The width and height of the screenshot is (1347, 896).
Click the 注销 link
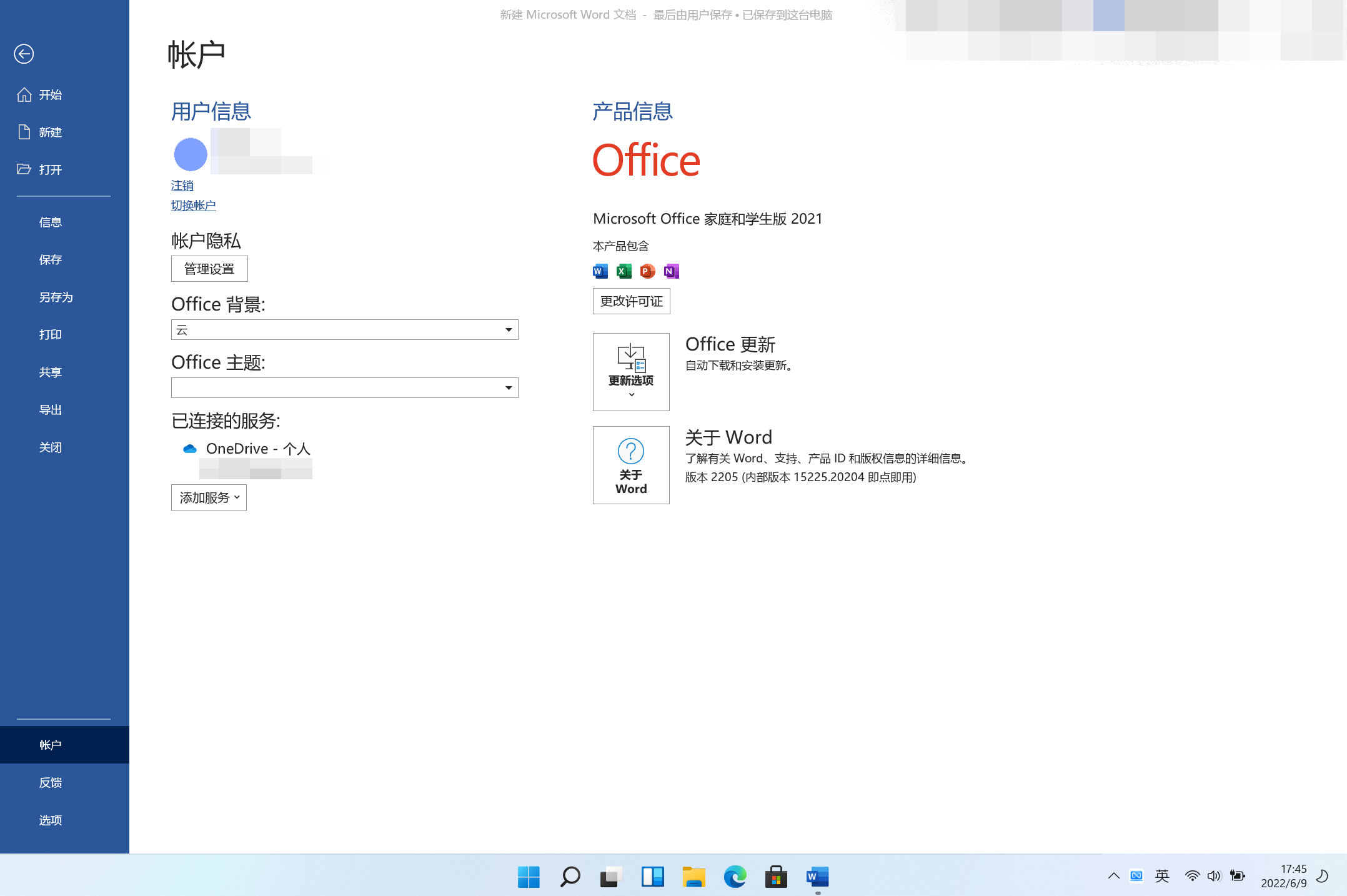click(x=182, y=186)
